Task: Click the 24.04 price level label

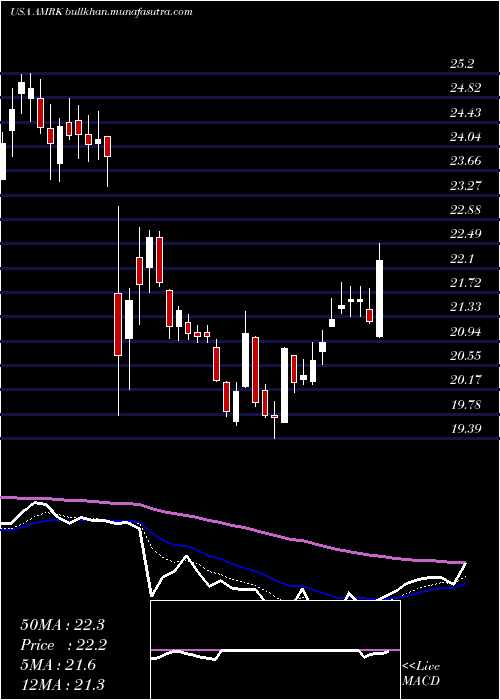Action: click(x=465, y=137)
